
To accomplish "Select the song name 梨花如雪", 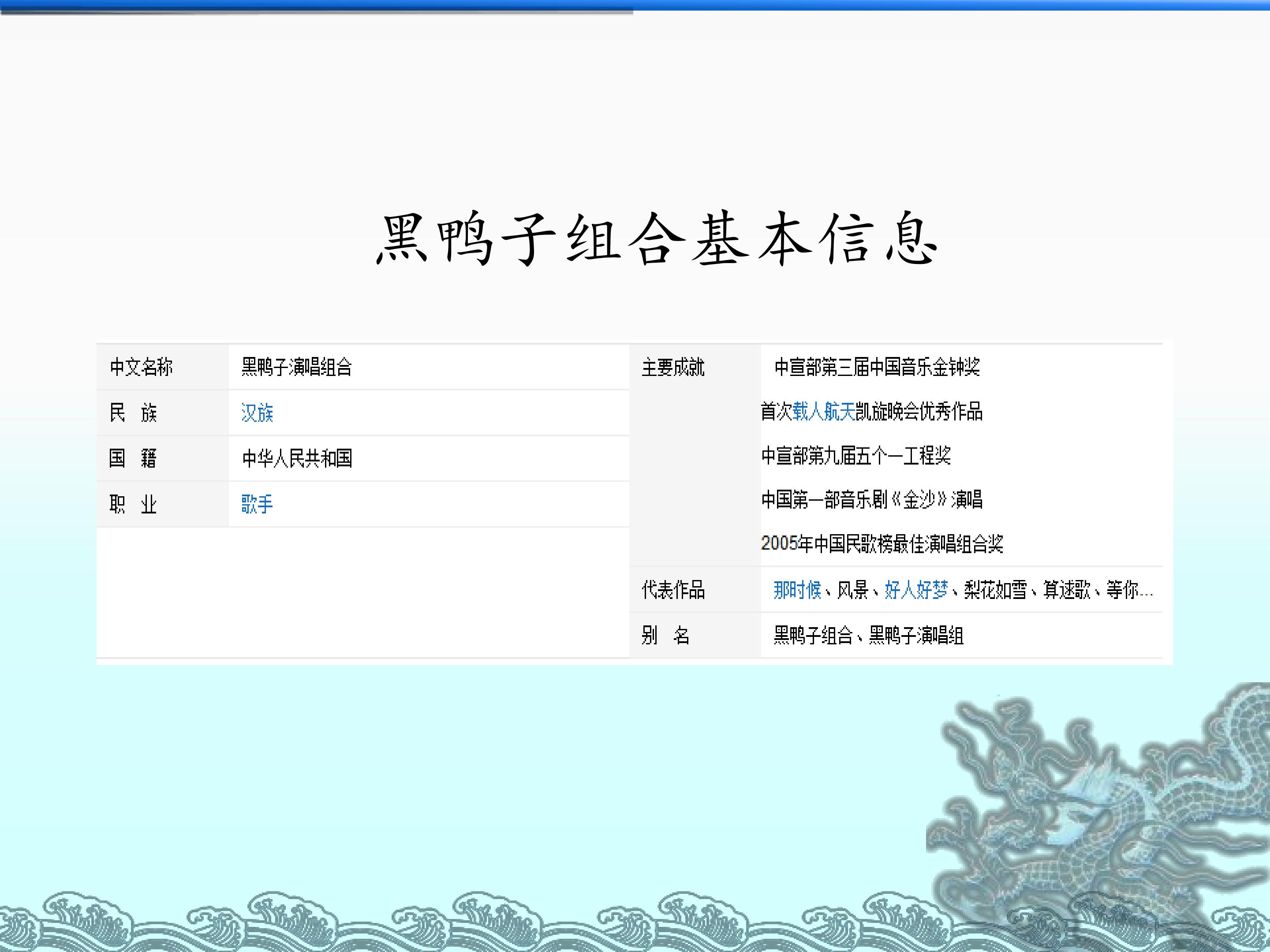I will pyautogui.click(x=995, y=589).
